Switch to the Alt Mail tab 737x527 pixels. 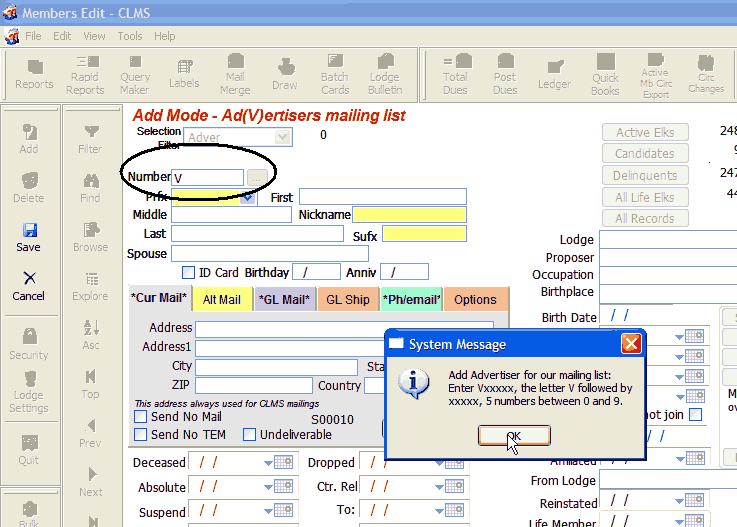pyautogui.click(x=222, y=299)
